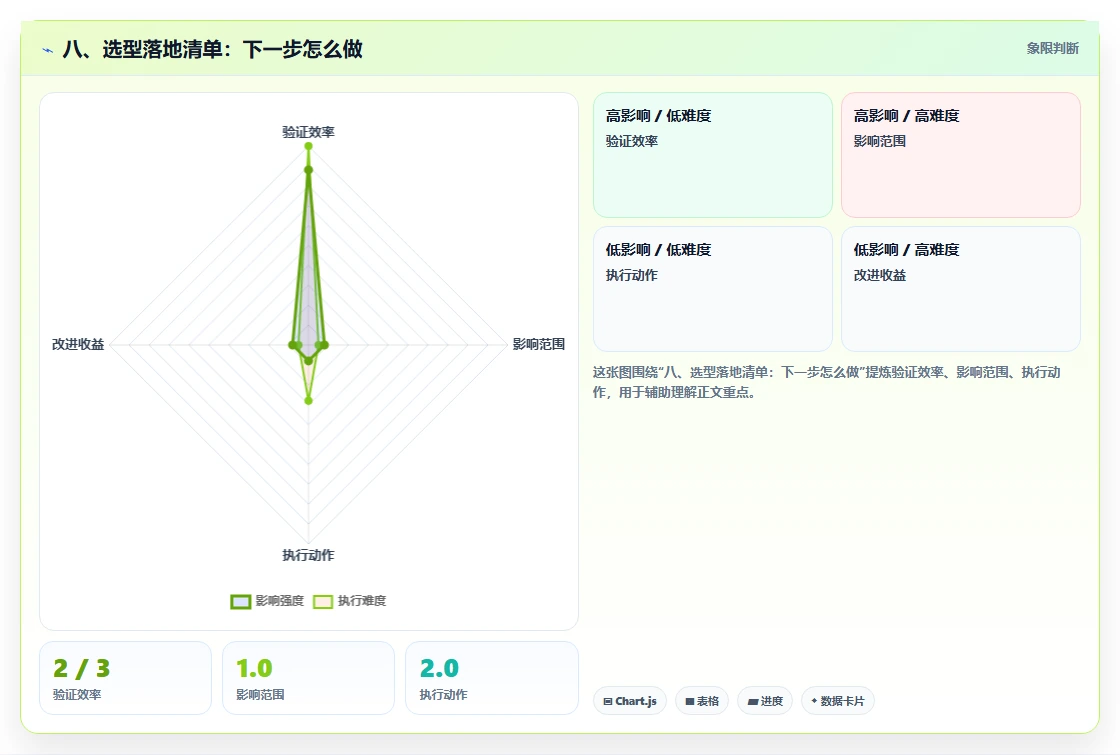
Task: Click 验证效率 text inside 高影响 / 低难度 card
Action: click(632, 141)
